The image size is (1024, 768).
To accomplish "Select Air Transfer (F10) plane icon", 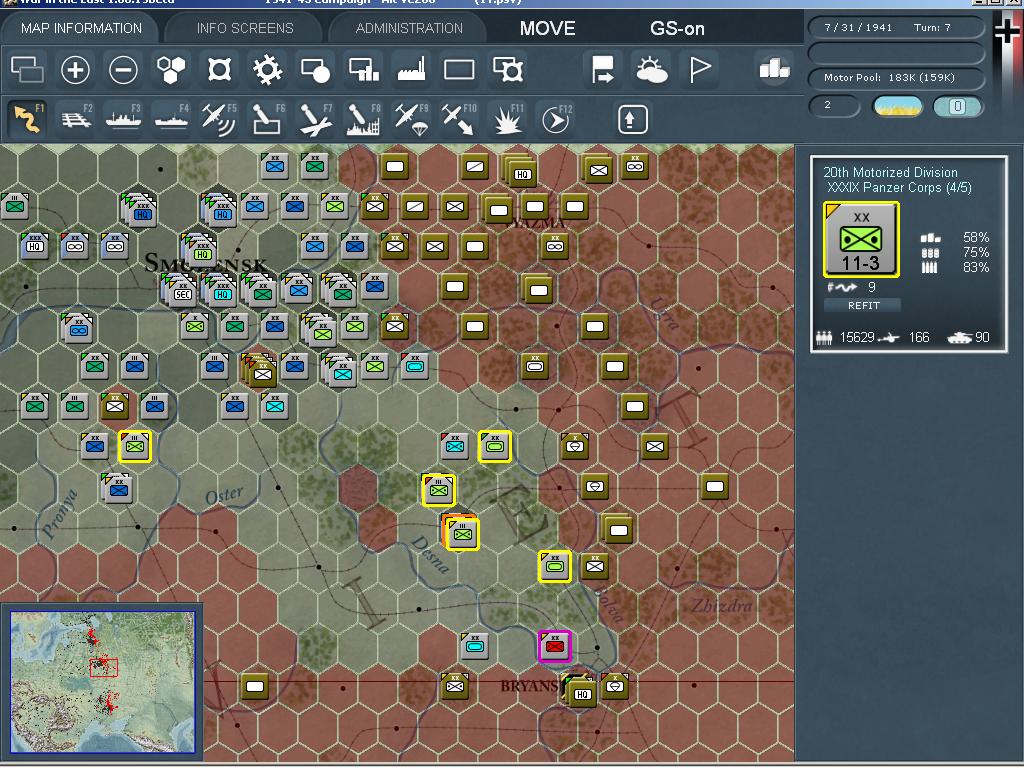I will click(459, 119).
